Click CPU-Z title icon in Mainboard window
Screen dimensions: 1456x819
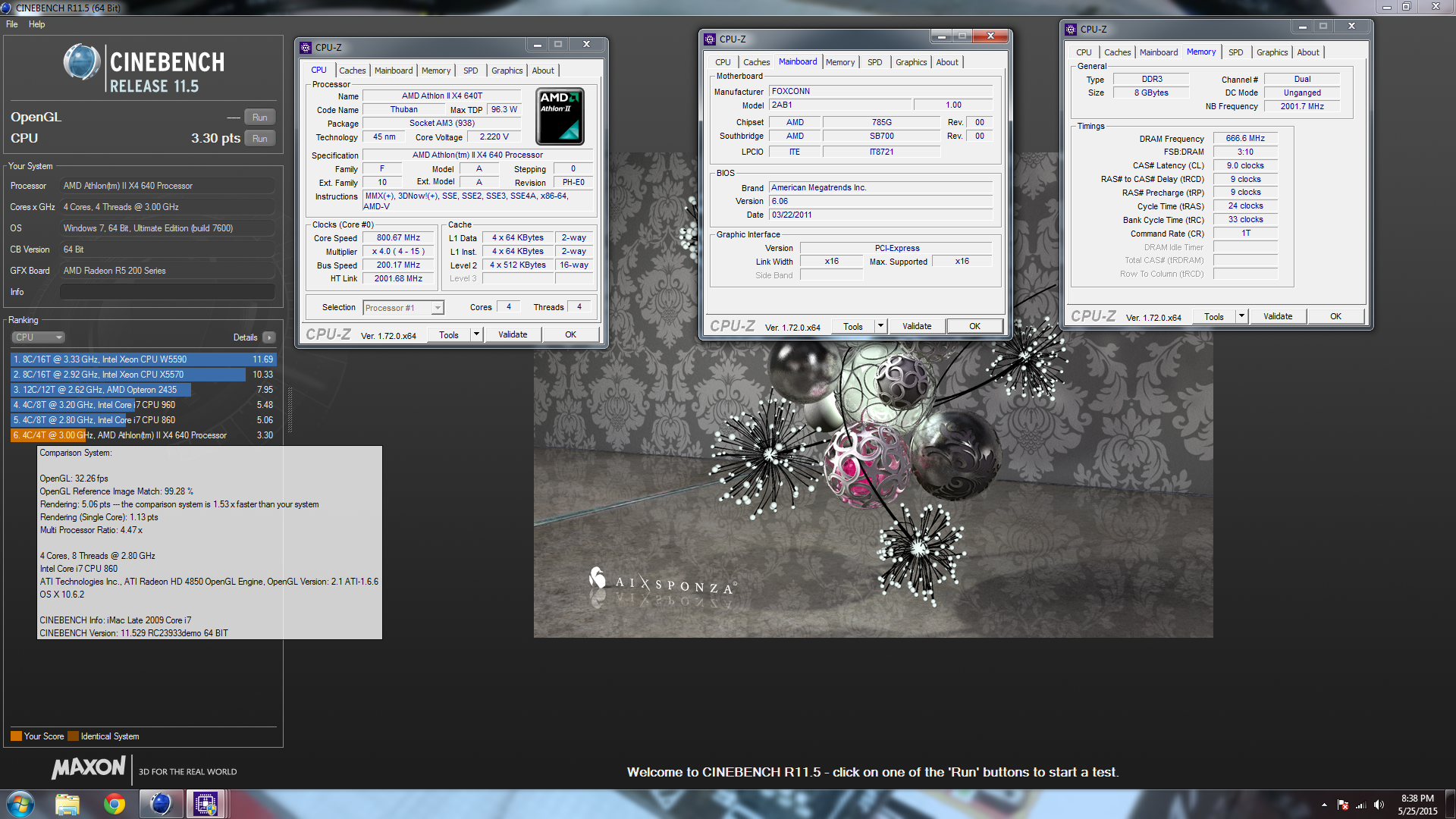point(710,39)
